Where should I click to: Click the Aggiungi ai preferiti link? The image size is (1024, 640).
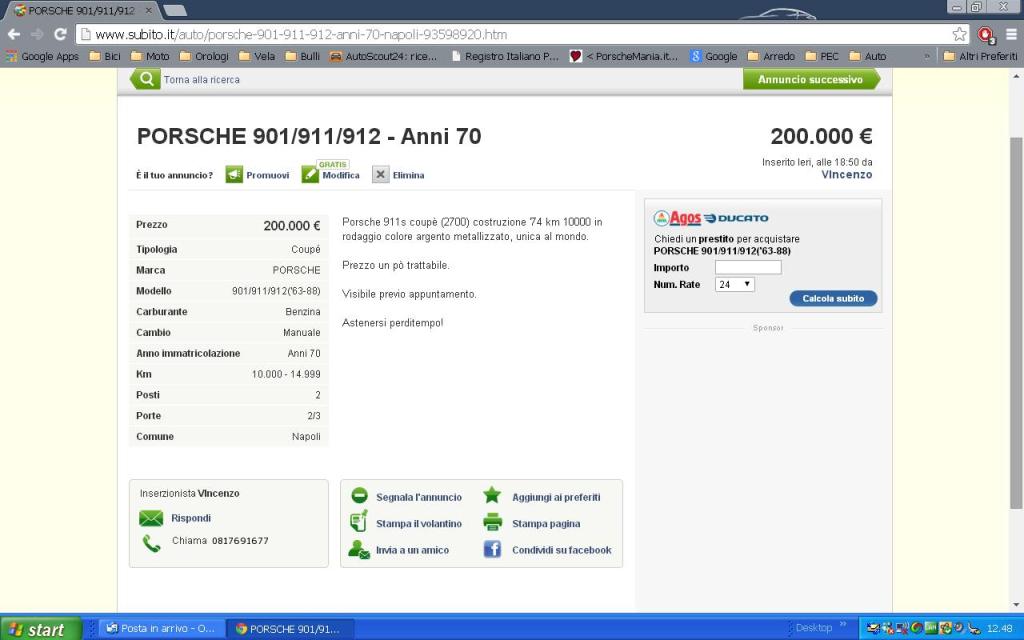tap(556, 497)
